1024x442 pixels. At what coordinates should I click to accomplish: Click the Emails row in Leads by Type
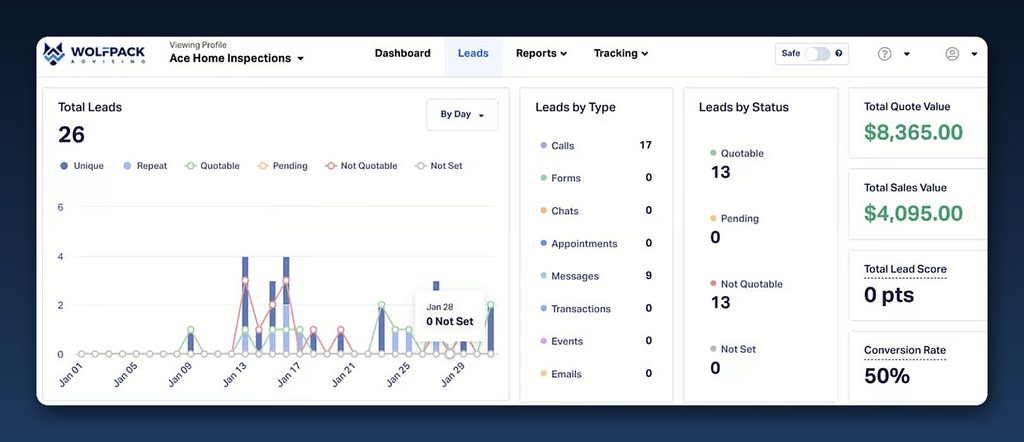point(596,374)
